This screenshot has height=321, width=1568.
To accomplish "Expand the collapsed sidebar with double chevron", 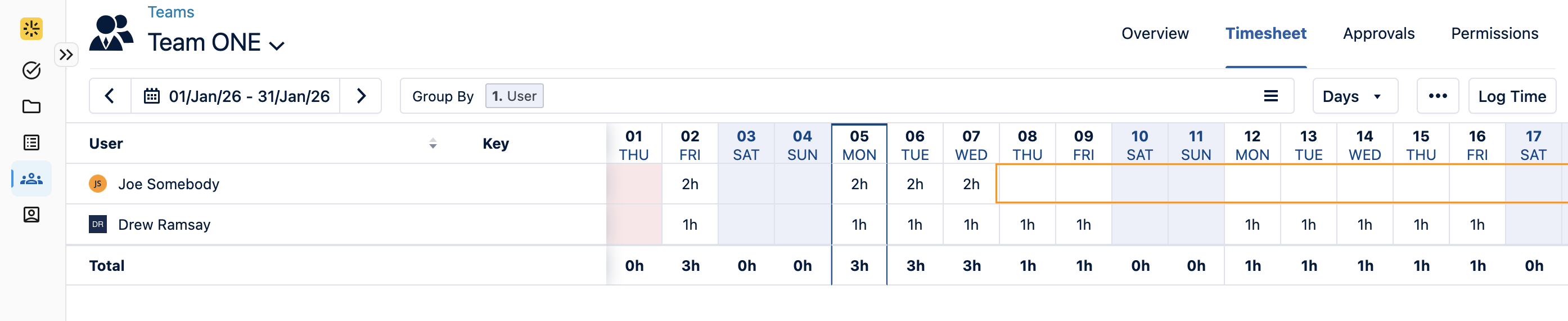I will point(66,55).
